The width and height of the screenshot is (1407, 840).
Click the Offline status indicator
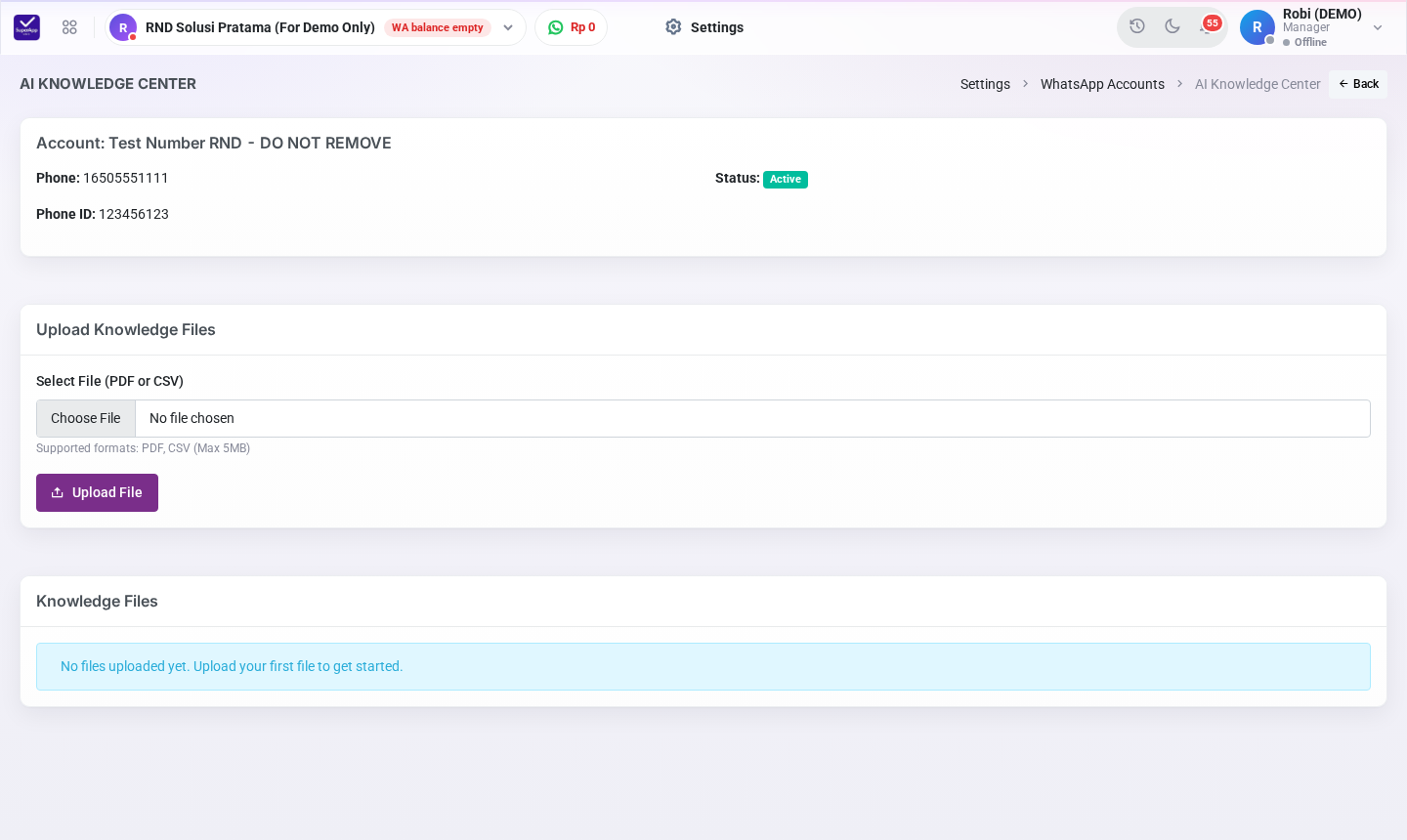click(1305, 42)
